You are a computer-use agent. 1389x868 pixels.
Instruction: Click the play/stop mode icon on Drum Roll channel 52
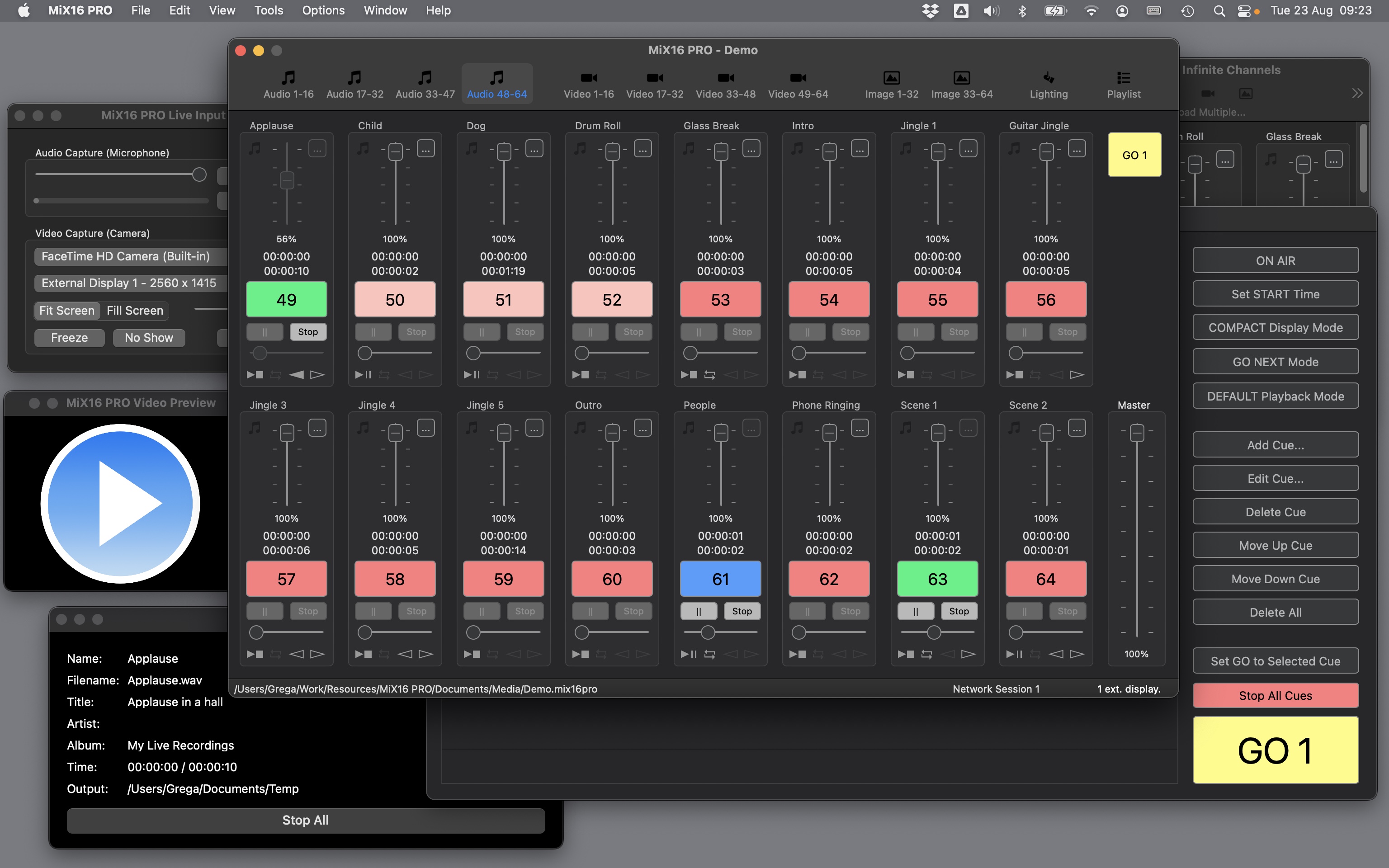coord(580,375)
